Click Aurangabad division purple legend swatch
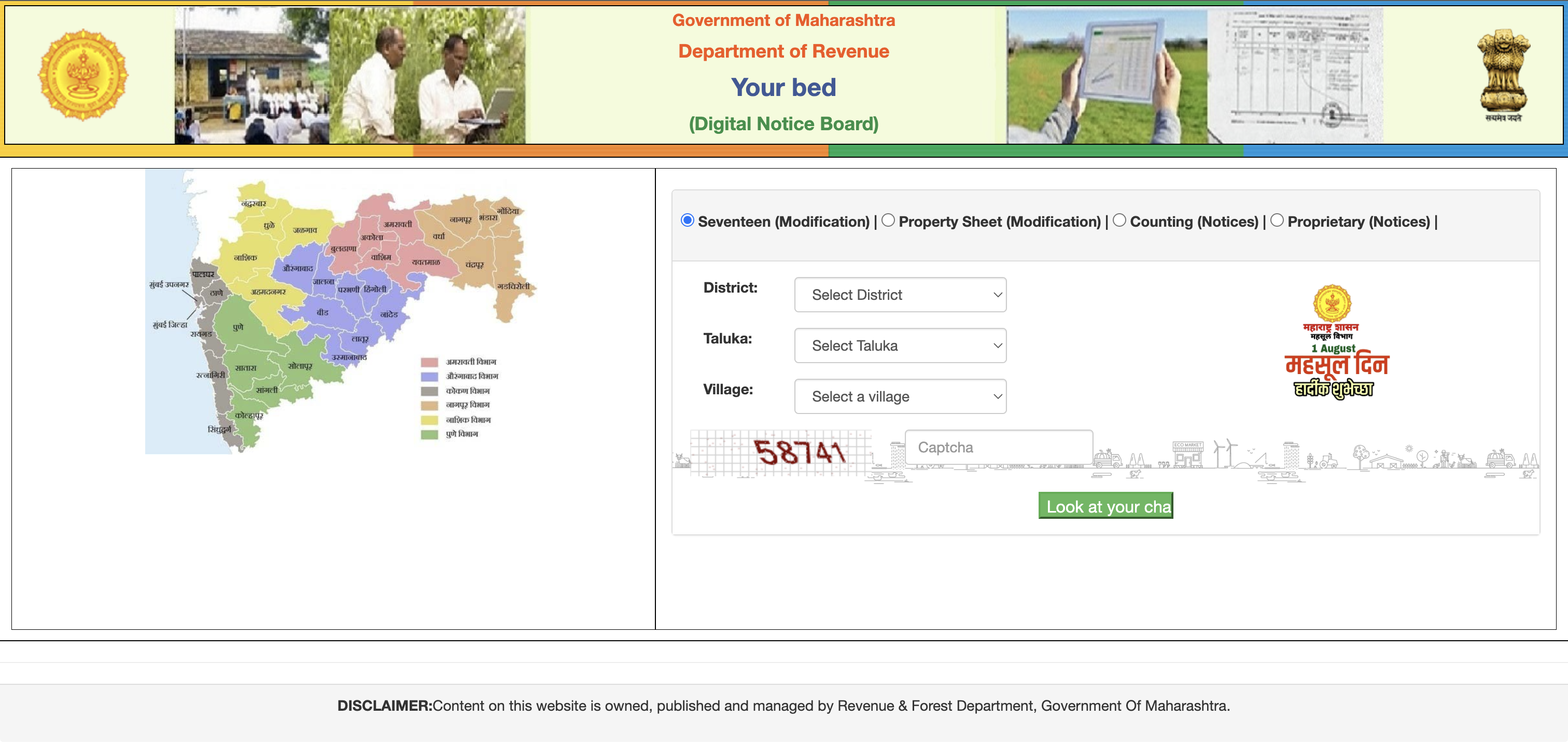 pyautogui.click(x=430, y=377)
